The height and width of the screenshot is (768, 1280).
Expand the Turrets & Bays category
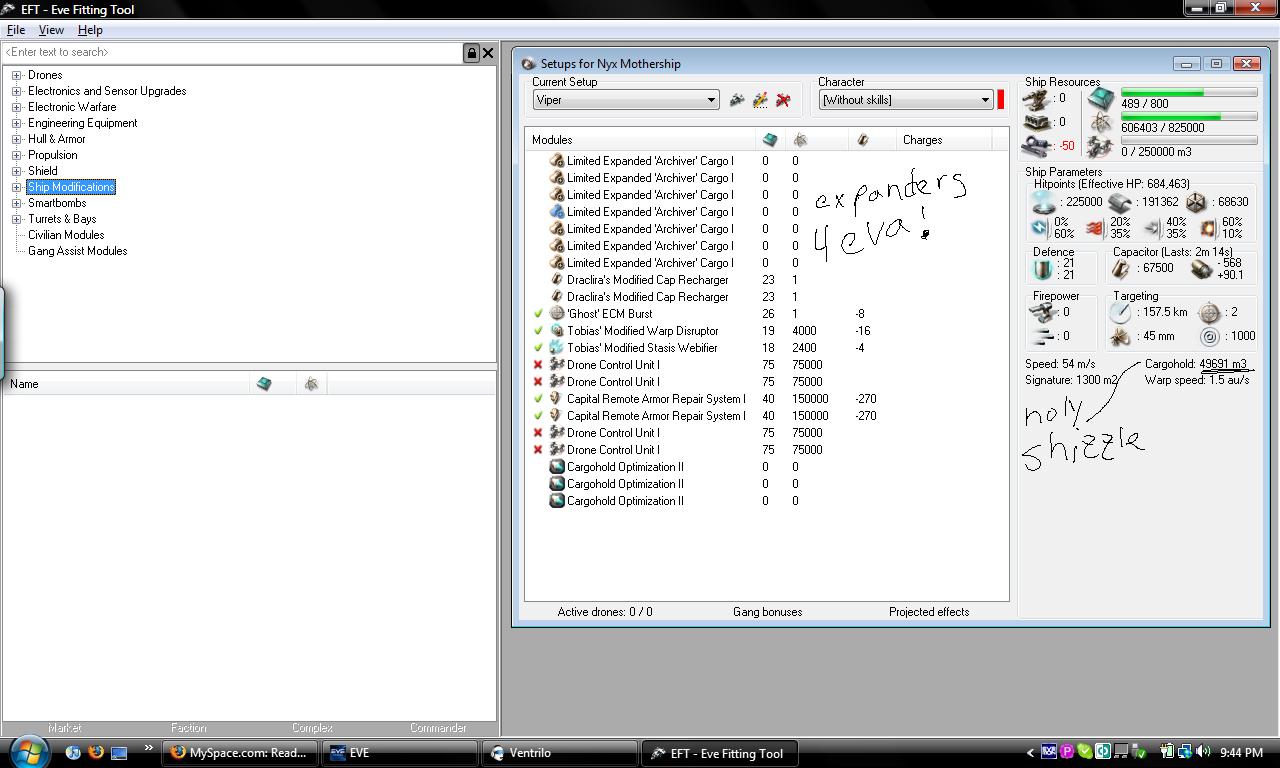point(16,219)
